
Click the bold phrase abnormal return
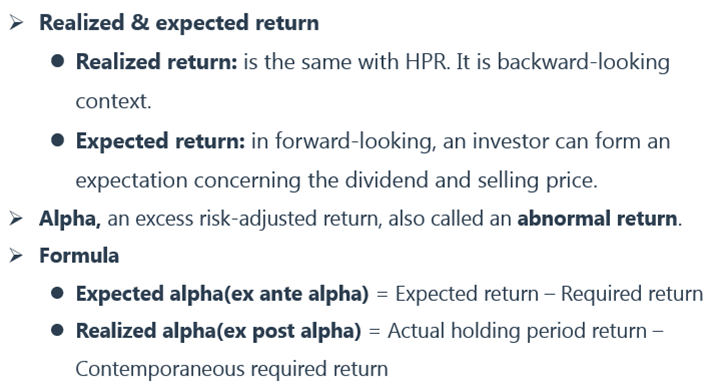(x=597, y=218)
